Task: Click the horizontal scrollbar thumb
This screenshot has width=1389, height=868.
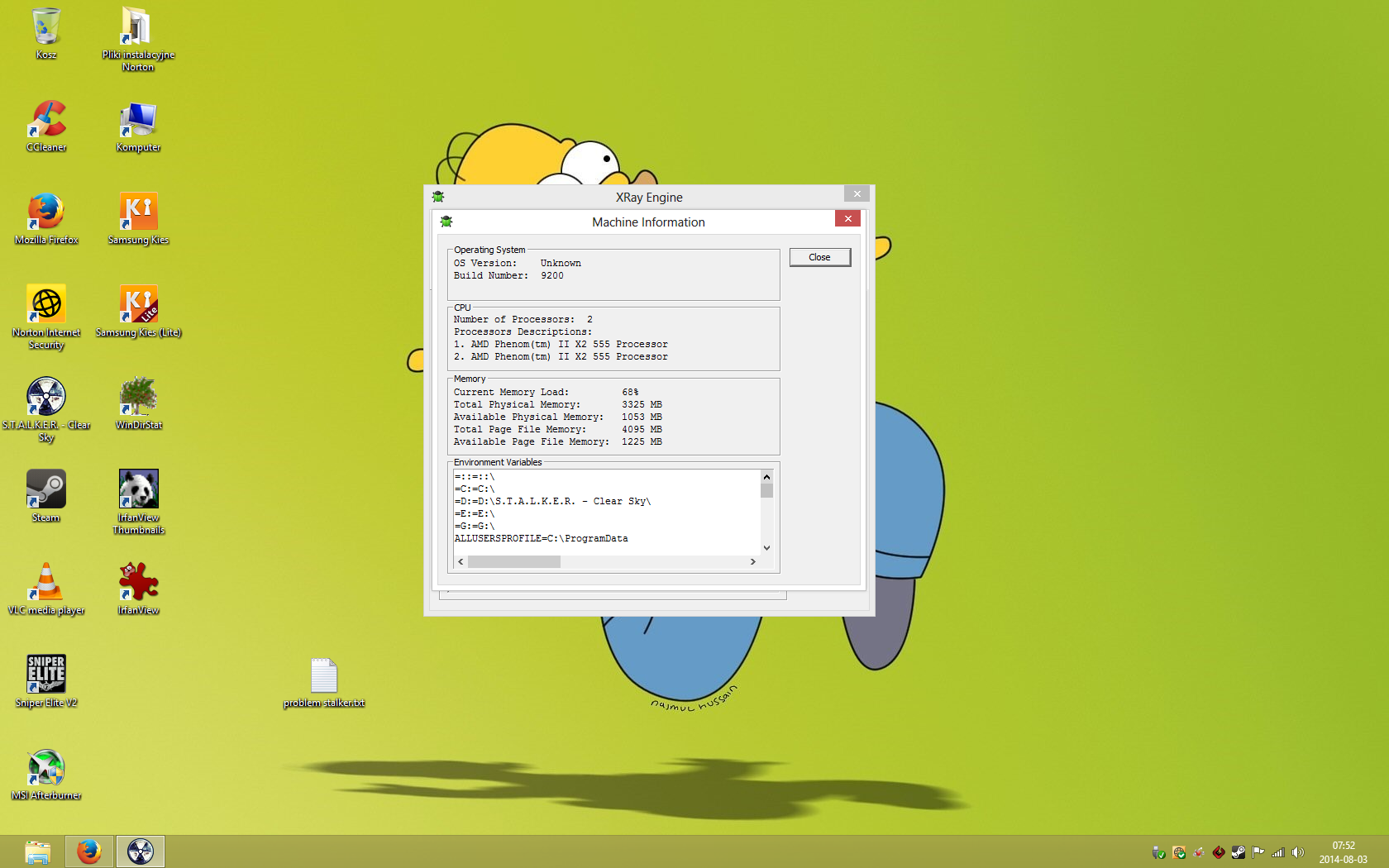Action: 514,561
